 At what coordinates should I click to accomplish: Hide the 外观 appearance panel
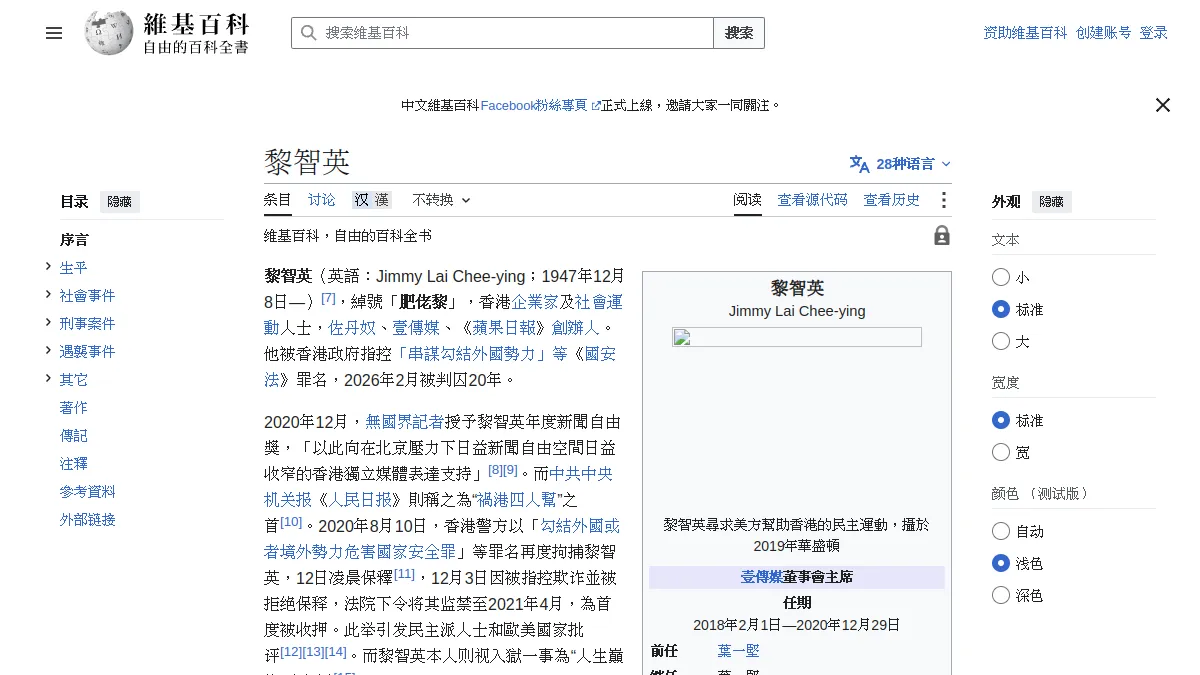pyautogui.click(x=1051, y=201)
